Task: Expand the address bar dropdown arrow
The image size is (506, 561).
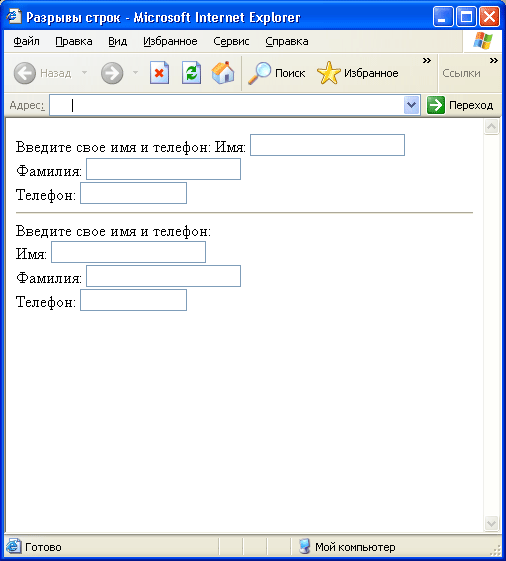Action: click(x=412, y=105)
